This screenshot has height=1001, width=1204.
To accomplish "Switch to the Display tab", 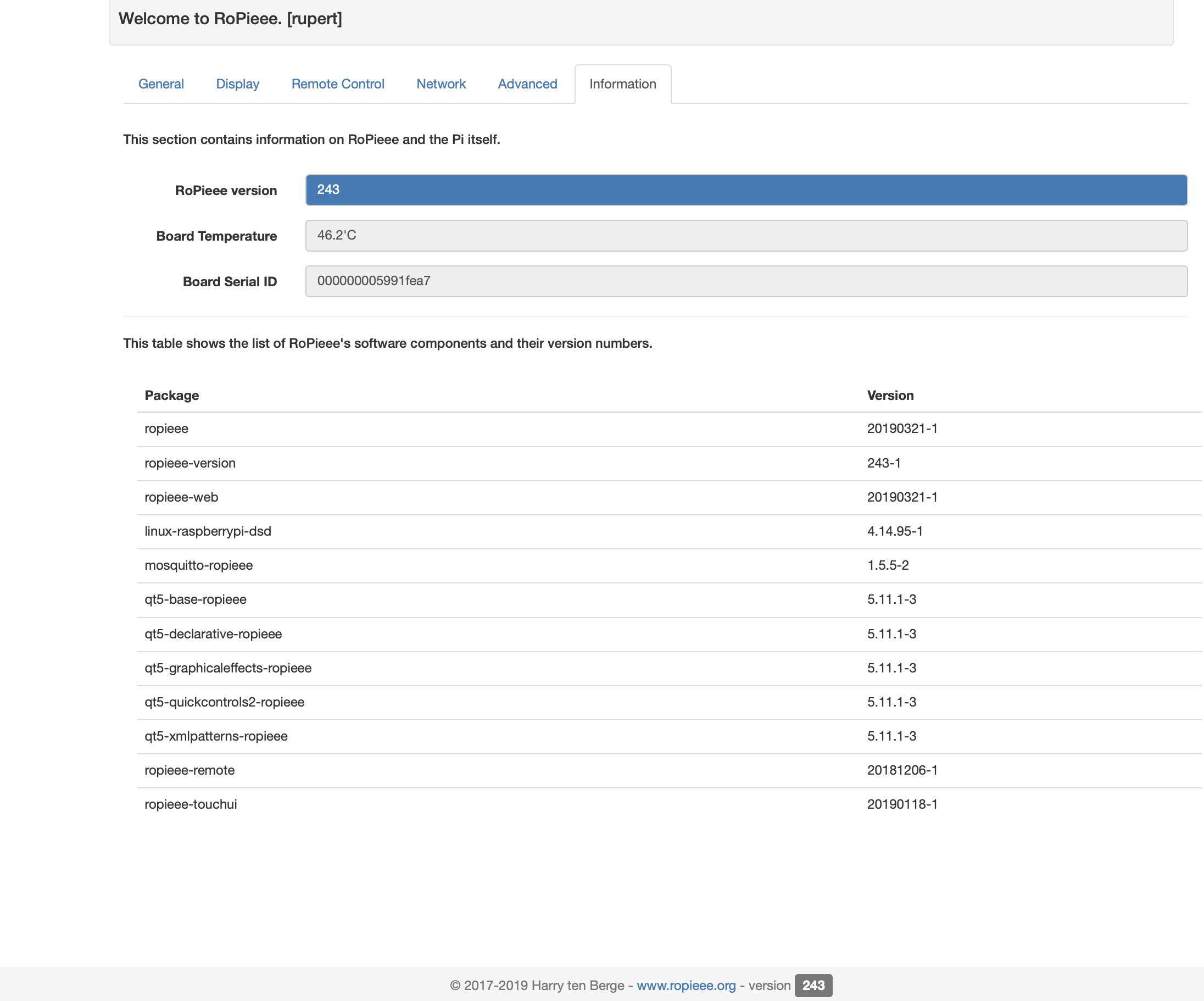I will click(237, 84).
